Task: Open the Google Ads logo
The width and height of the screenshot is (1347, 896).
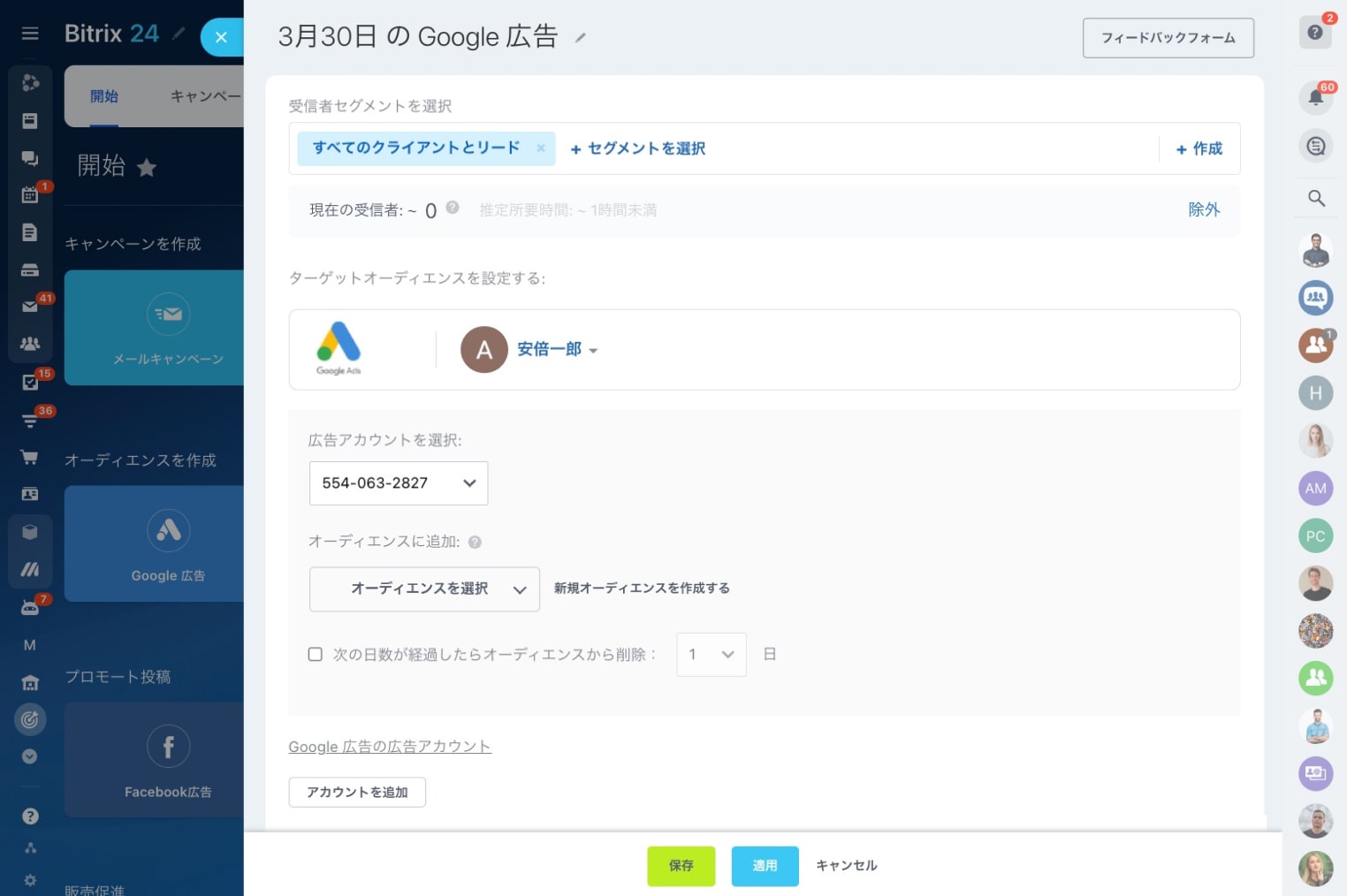Action: coord(339,349)
